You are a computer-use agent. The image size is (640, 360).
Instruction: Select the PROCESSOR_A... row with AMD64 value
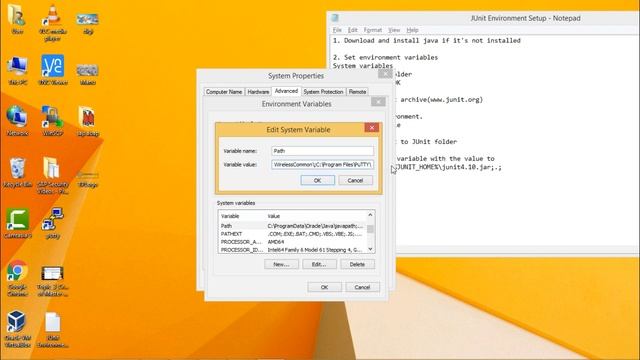(292, 242)
